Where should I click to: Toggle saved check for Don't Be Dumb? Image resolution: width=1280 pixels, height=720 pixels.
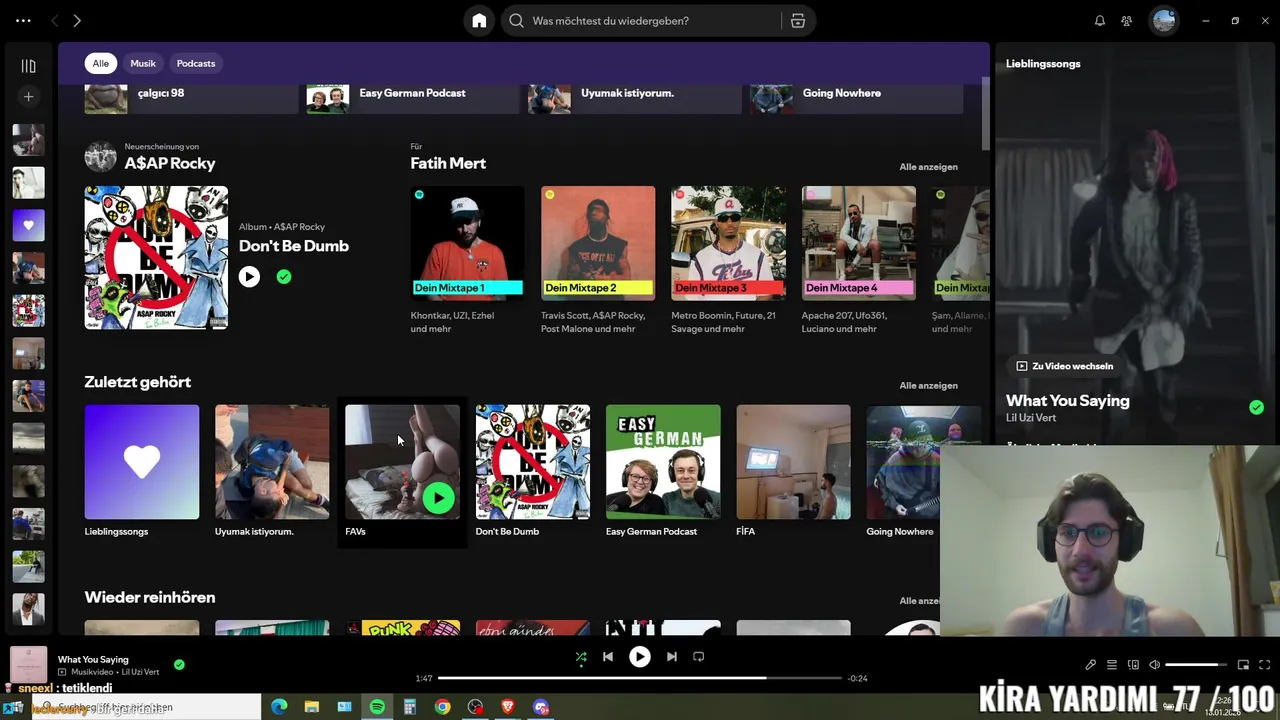[x=284, y=277]
